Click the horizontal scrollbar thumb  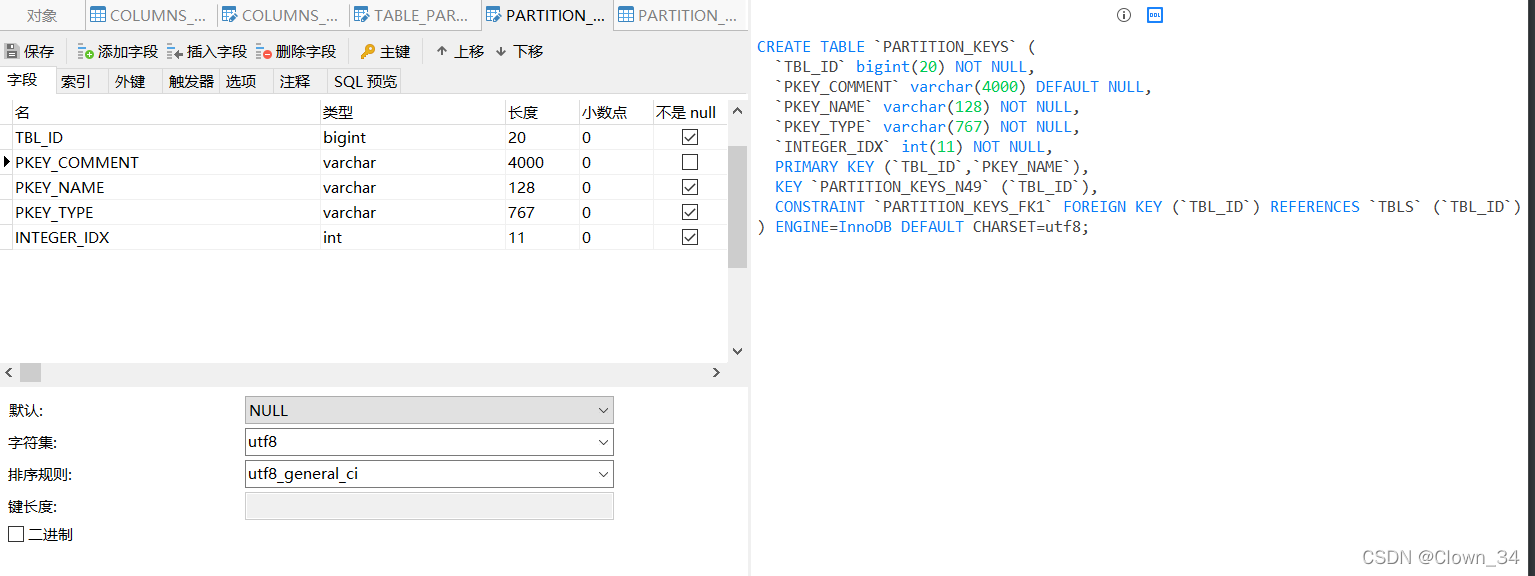(30, 372)
